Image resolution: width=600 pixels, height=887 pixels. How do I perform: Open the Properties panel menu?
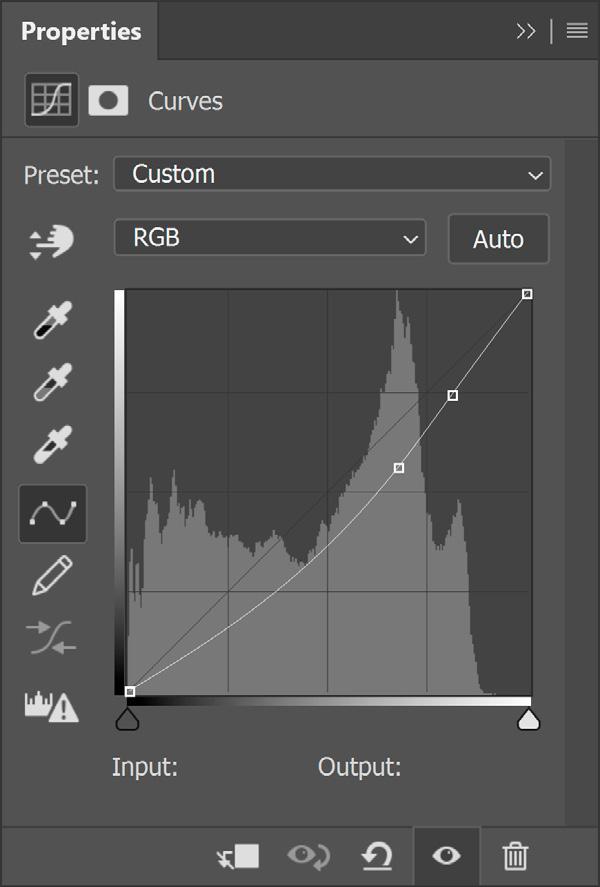click(x=577, y=31)
